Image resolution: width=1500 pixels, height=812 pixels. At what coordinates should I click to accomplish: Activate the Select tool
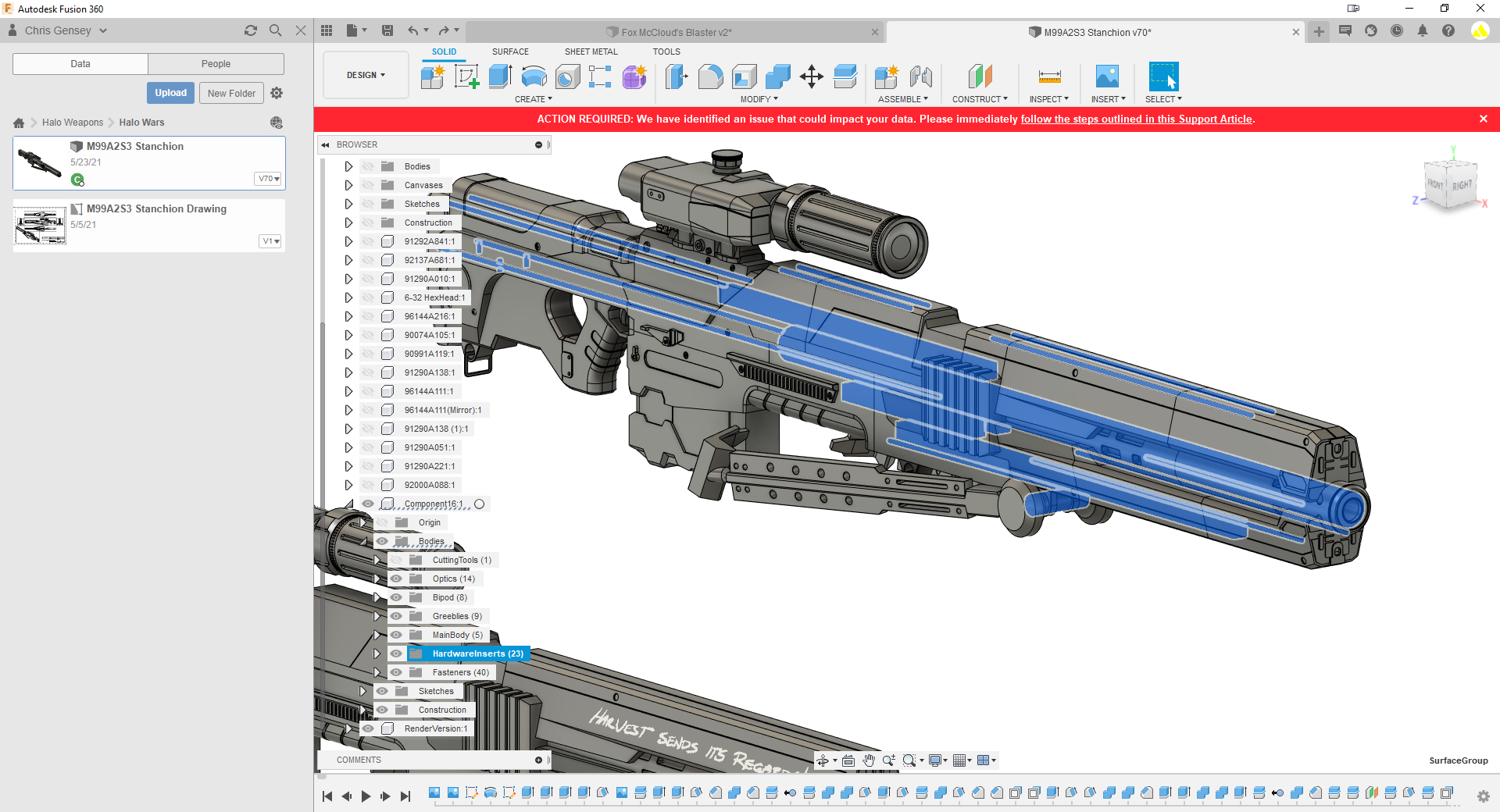(x=1163, y=77)
